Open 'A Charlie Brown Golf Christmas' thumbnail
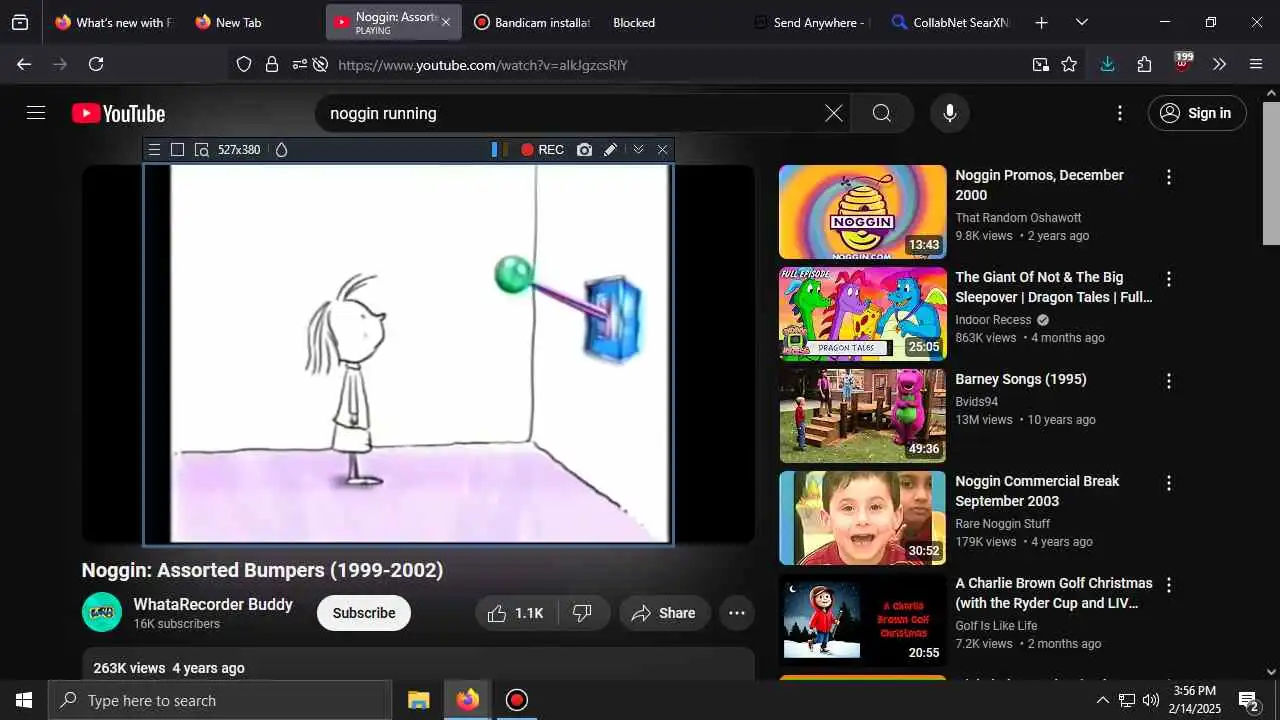1280x720 pixels. [863, 620]
